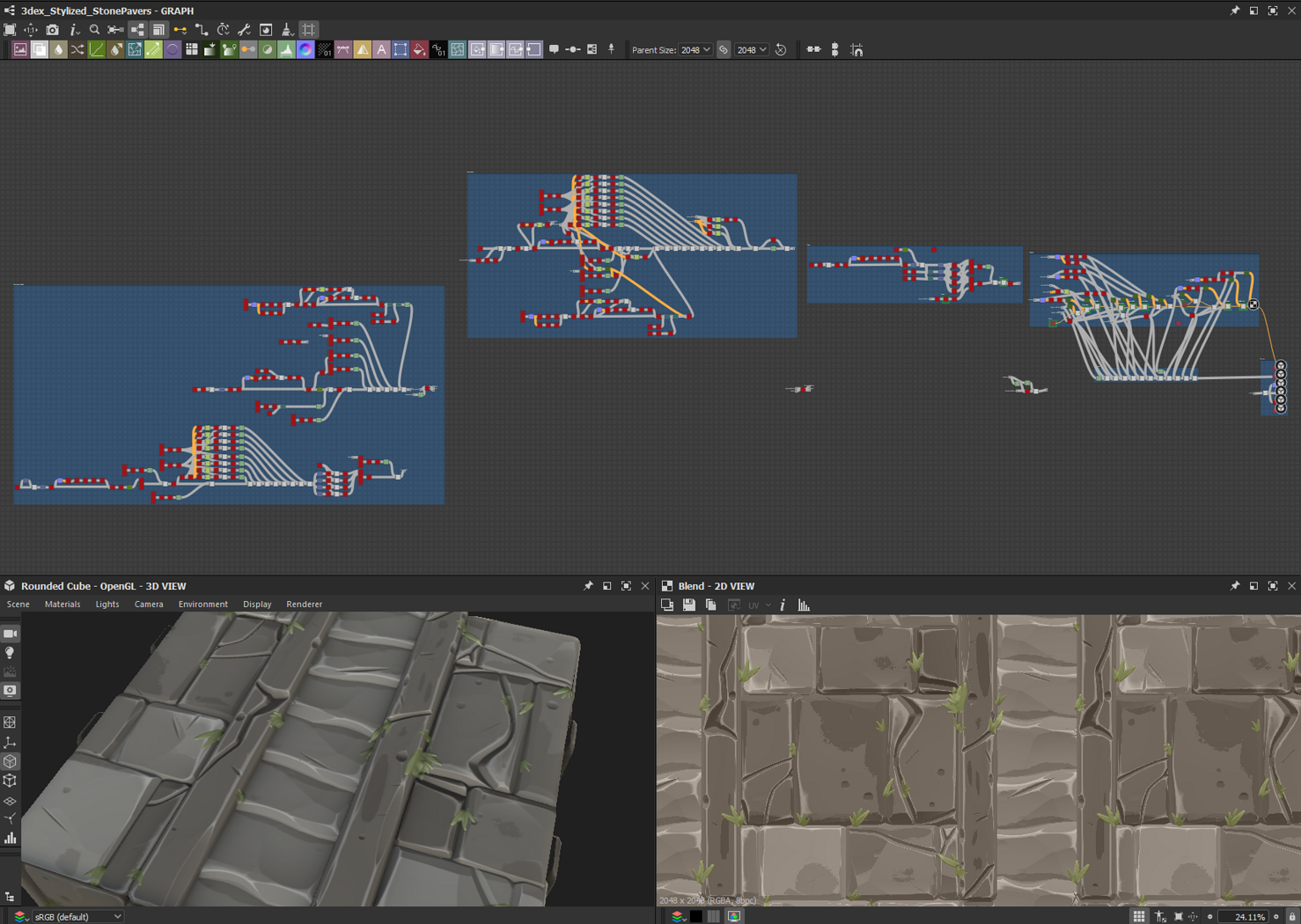Open the Environment menu in 3D view
The height and width of the screenshot is (924, 1301).
(x=202, y=605)
